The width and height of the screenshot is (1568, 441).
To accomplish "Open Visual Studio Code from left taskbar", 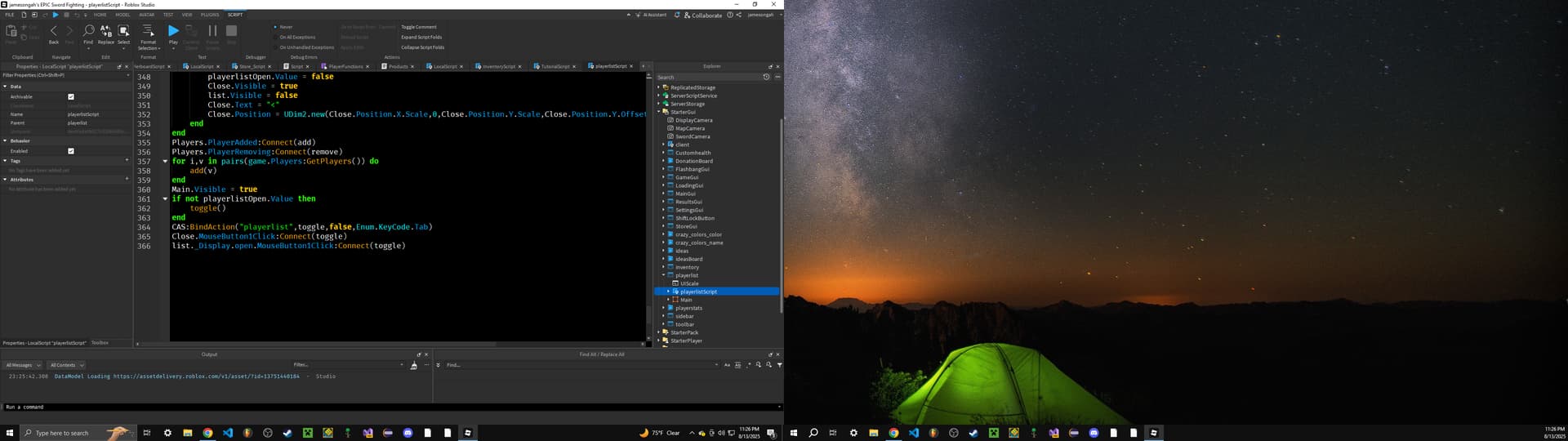I will 228,433.
